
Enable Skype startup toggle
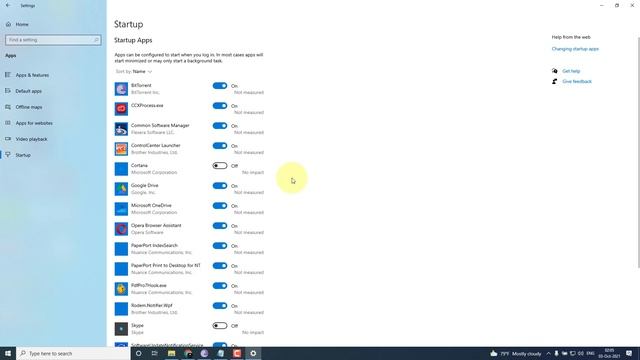[x=220, y=326]
